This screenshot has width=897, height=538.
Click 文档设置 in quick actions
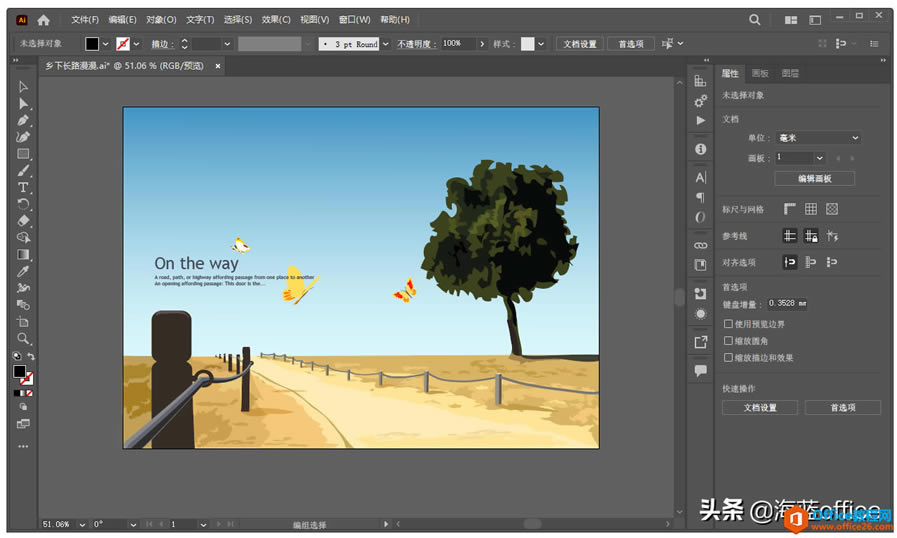[x=760, y=408]
